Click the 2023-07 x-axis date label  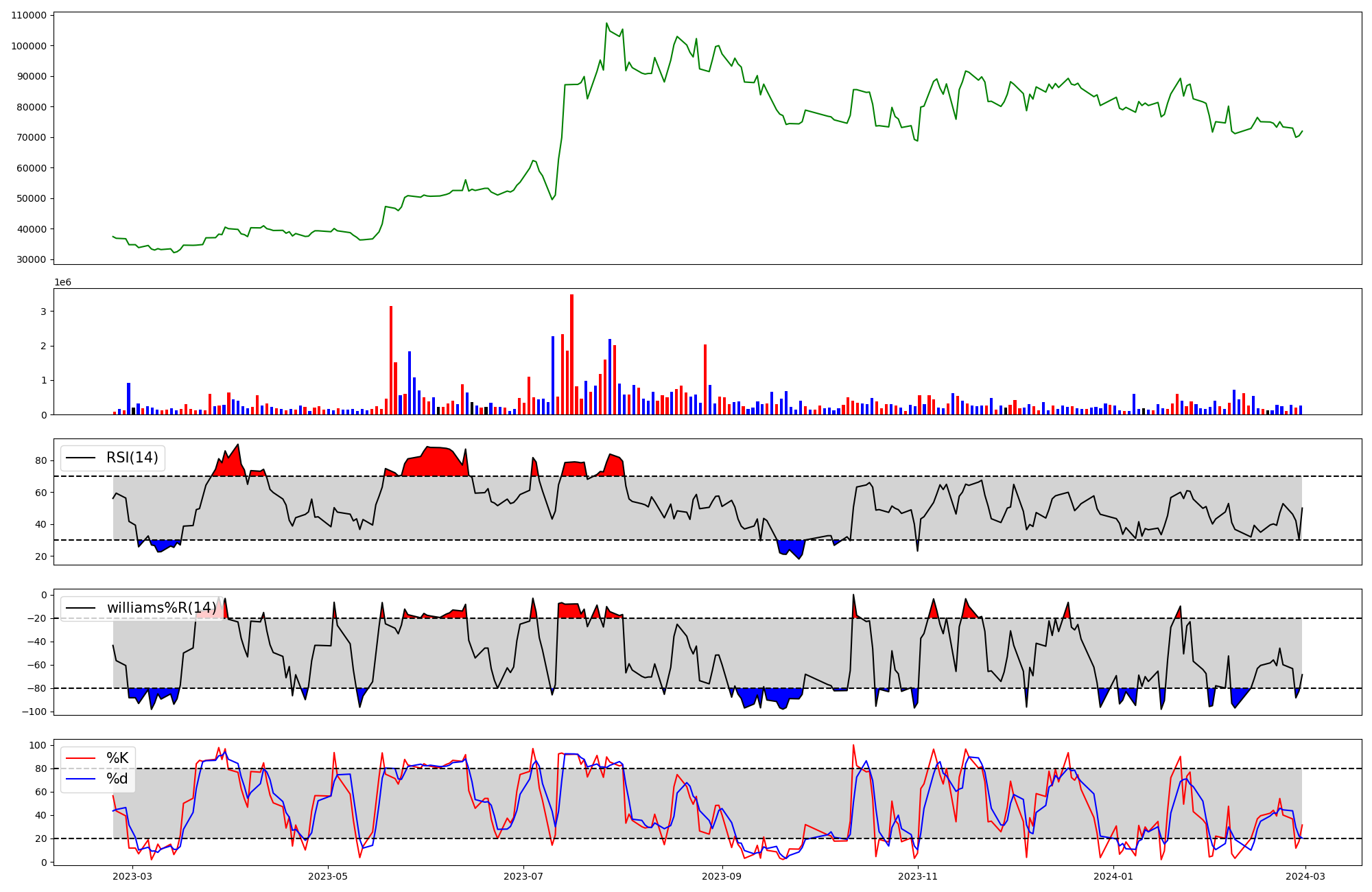pyautogui.click(x=523, y=876)
